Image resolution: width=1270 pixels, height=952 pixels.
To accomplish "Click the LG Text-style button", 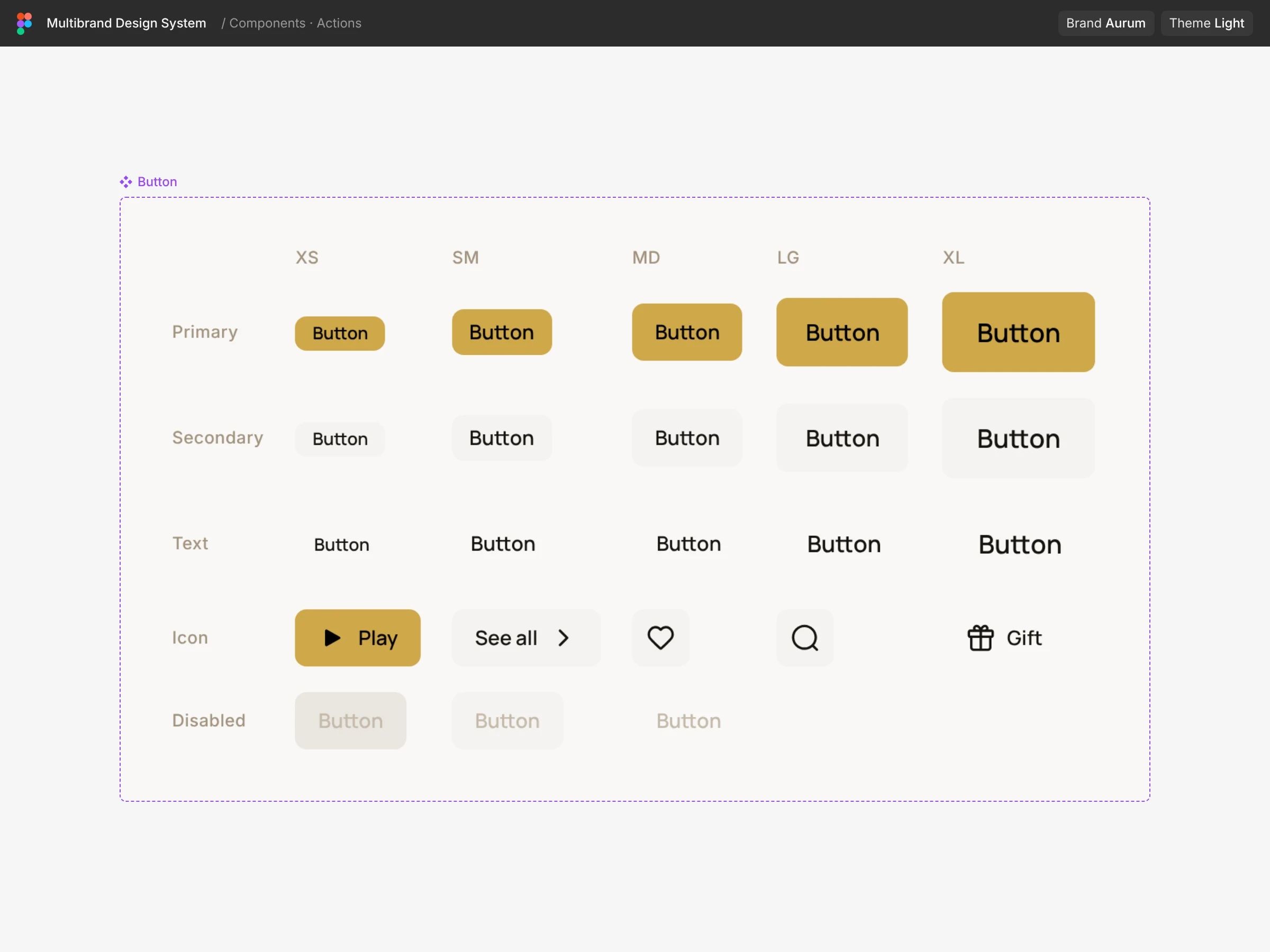I will [844, 544].
